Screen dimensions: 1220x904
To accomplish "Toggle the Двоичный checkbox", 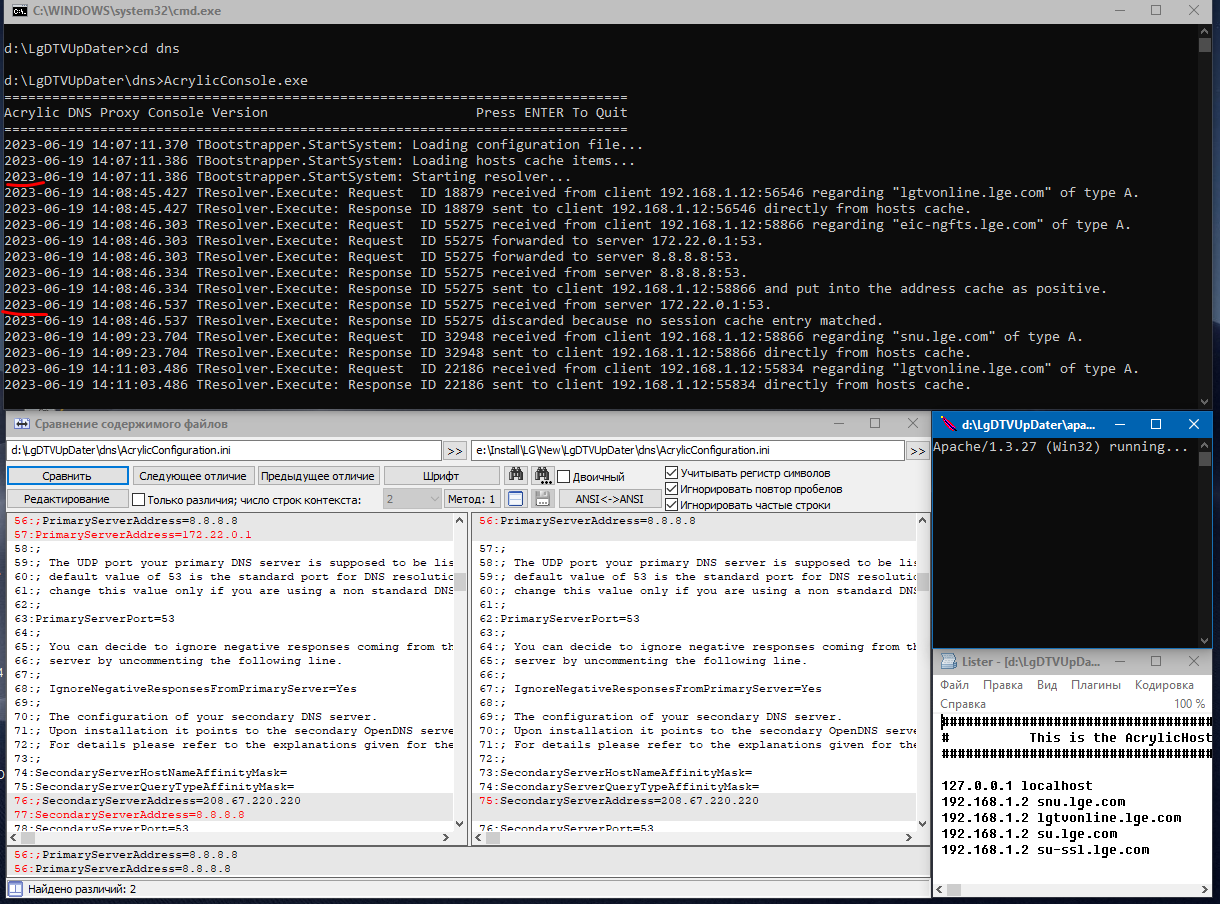I will point(564,477).
